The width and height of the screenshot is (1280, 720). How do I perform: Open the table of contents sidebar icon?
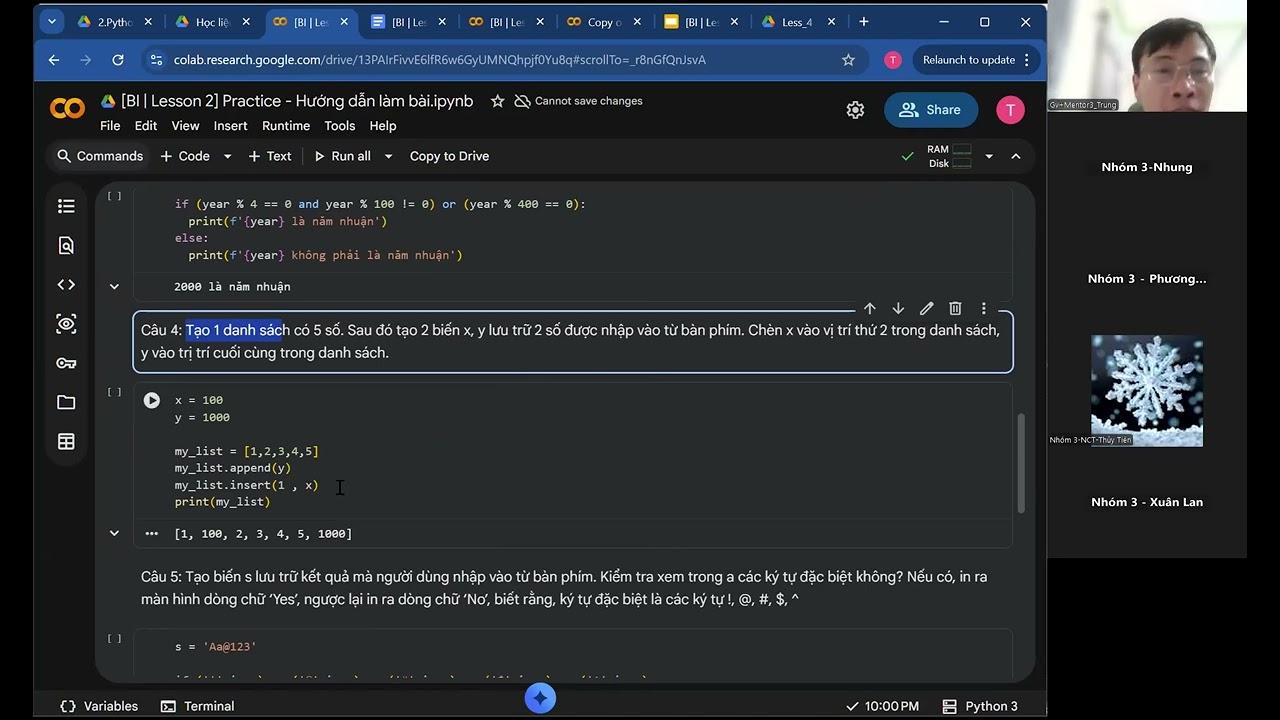[x=66, y=206]
